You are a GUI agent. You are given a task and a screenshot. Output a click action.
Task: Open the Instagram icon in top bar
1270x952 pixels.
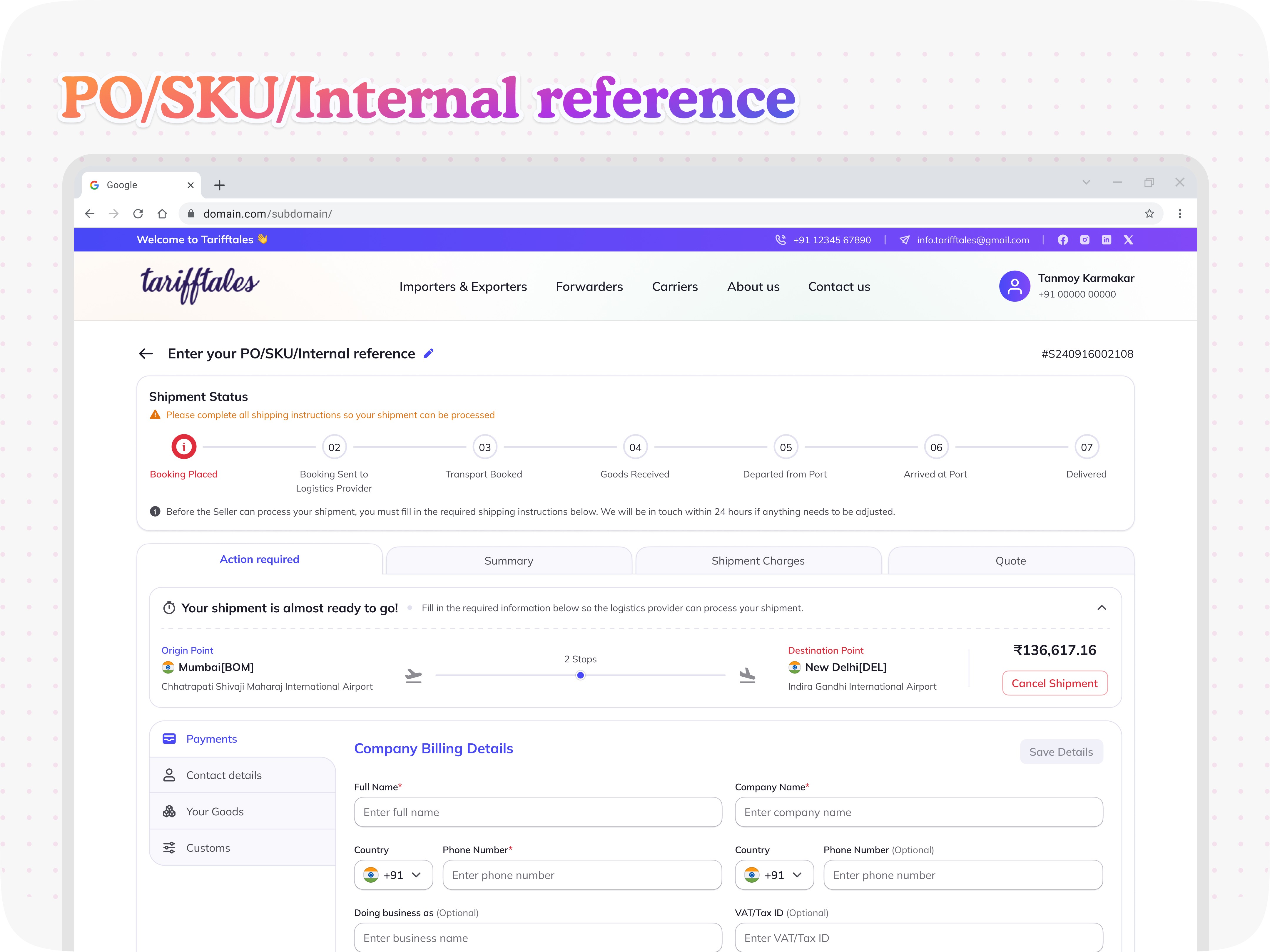(1084, 240)
